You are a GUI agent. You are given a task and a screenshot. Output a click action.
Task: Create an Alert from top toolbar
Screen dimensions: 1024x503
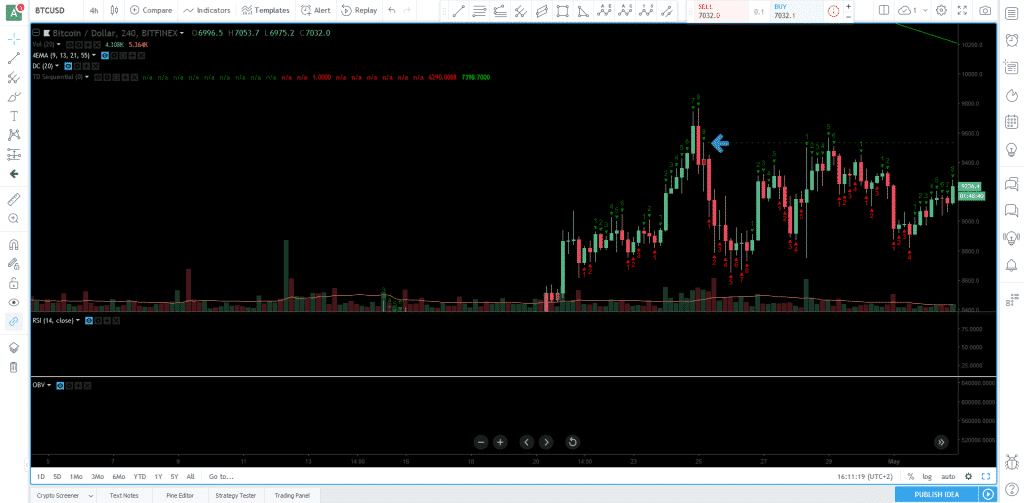[316, 10]
